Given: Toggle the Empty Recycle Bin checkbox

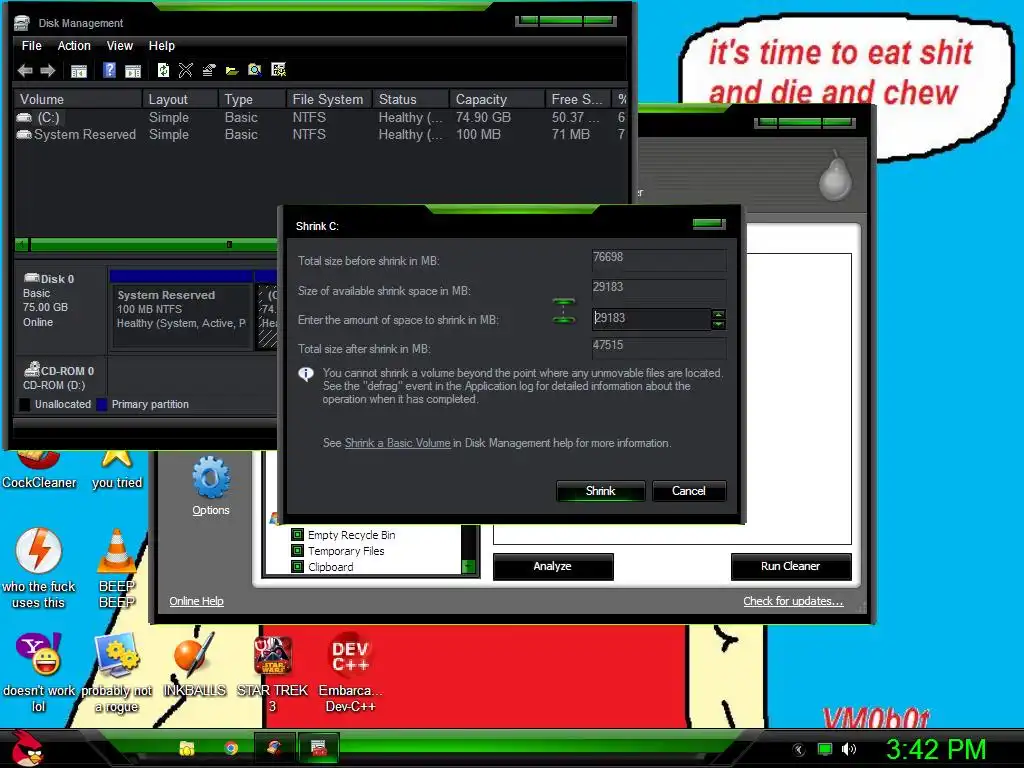Looking at the screenshot, I should point(297,534).
